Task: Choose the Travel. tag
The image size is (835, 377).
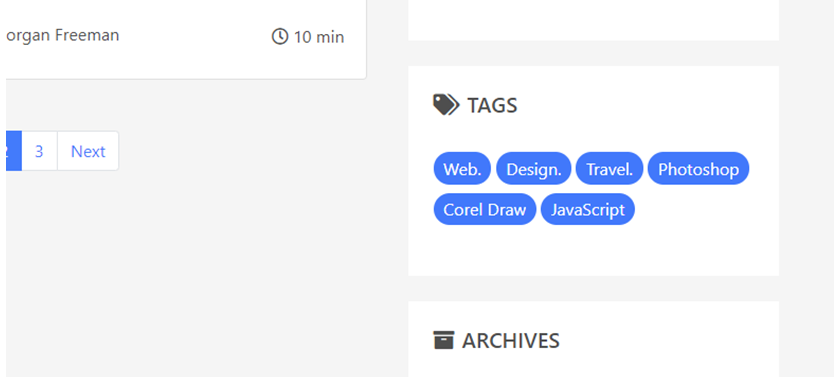Action: [x=610, y=169]
